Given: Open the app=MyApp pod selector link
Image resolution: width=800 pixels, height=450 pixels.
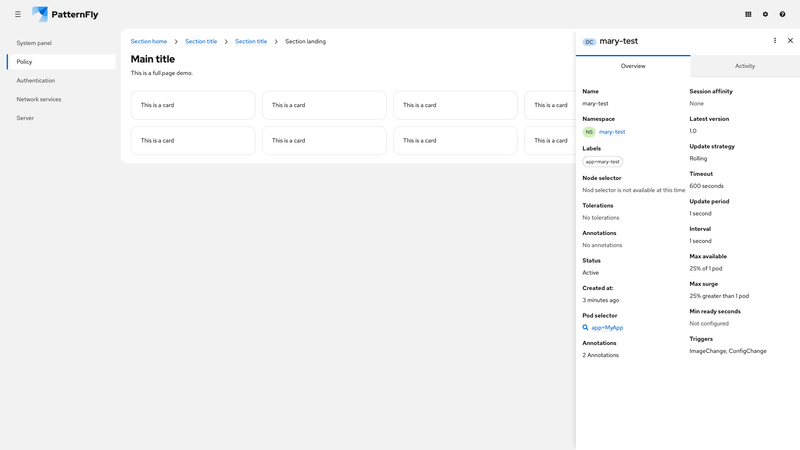Looking at the screenshot, I should pos(607,328).
